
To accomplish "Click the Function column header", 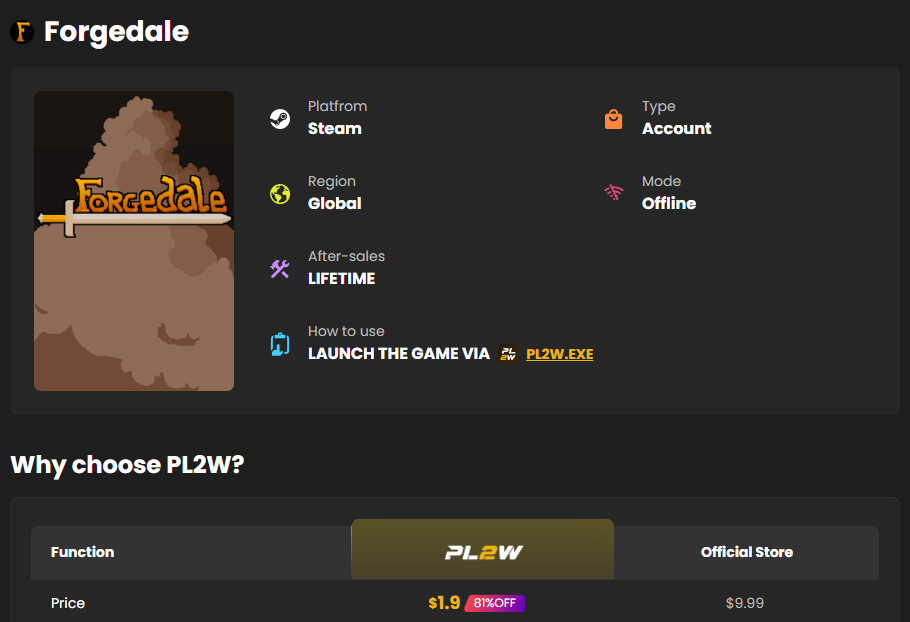I will click(82, 552).
